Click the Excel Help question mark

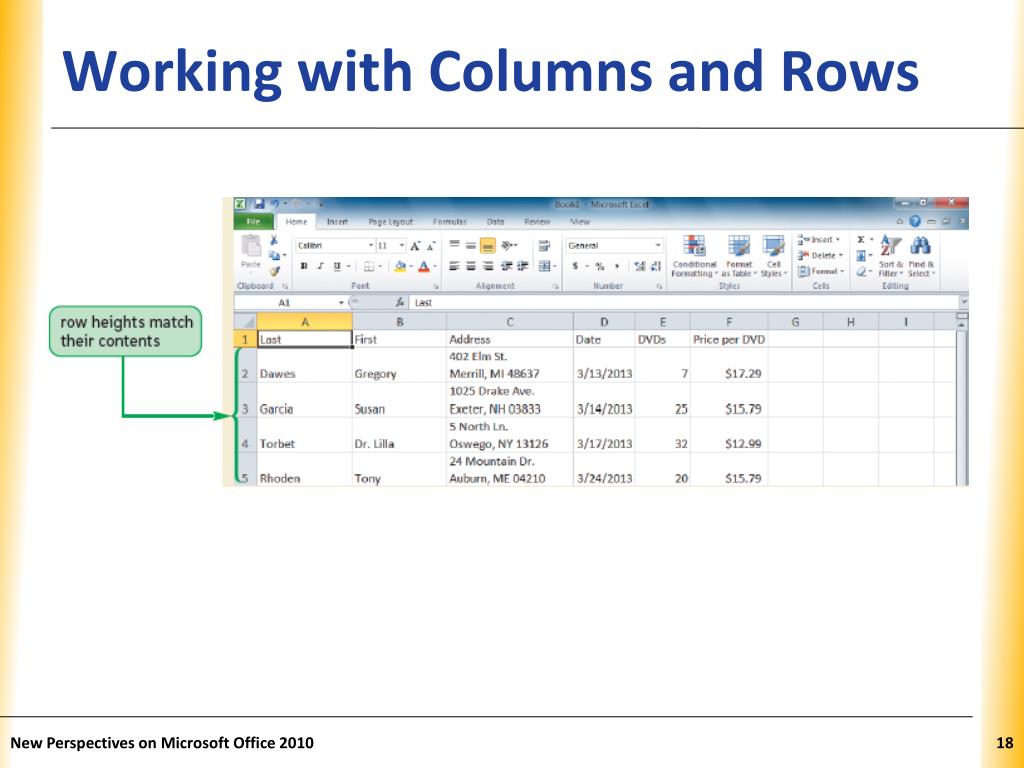tap(915, 221)
